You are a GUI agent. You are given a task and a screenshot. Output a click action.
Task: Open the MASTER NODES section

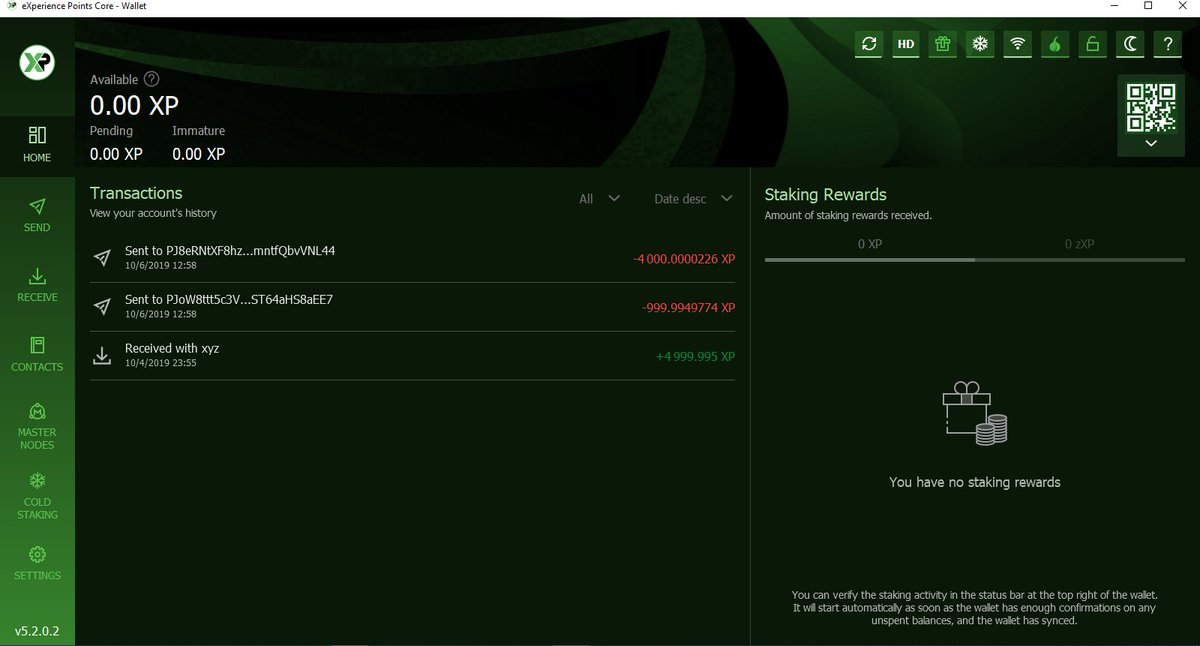click(x=37, y=426)
